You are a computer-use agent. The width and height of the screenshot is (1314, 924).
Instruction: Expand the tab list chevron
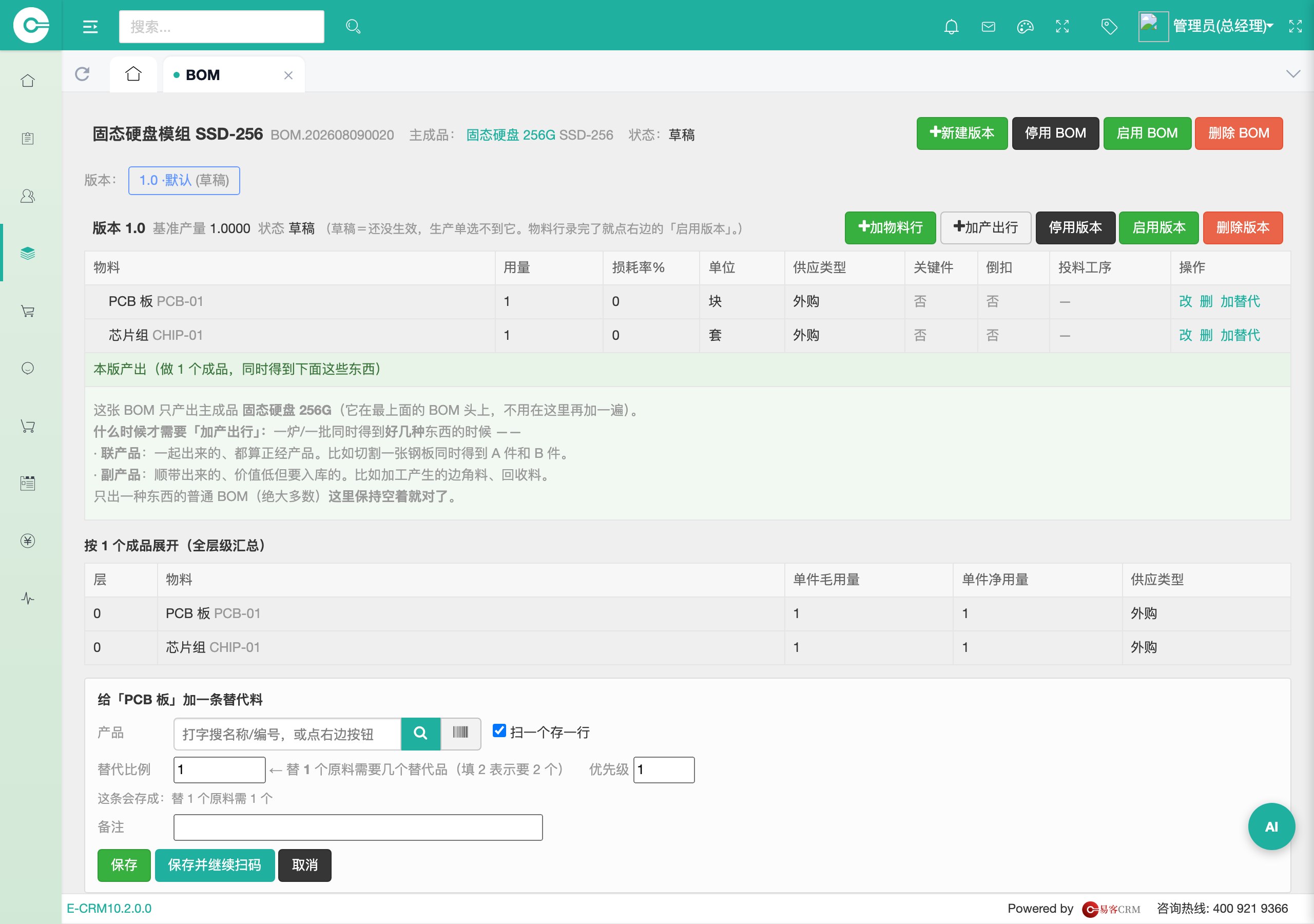[x=1293, y=74]
